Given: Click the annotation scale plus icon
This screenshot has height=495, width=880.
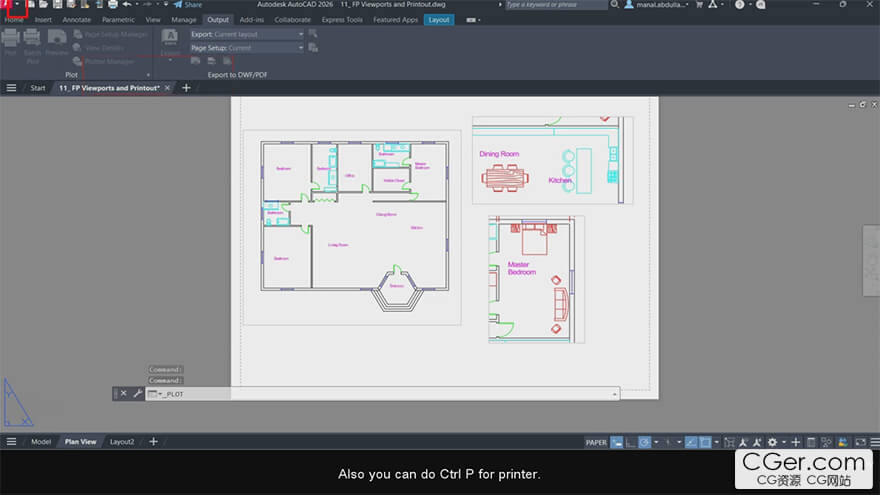Looking at the screenshot, I should [795, 442].
